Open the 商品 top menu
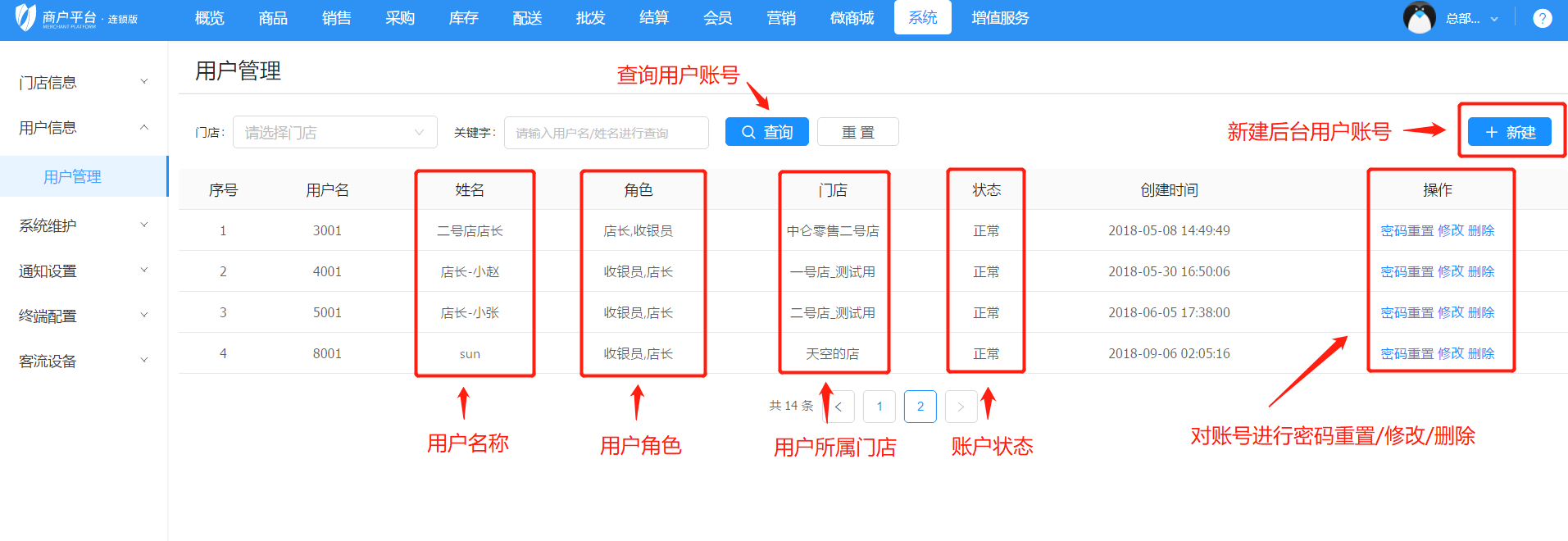The image size is (1568, 541). click(x=272, y=18)
